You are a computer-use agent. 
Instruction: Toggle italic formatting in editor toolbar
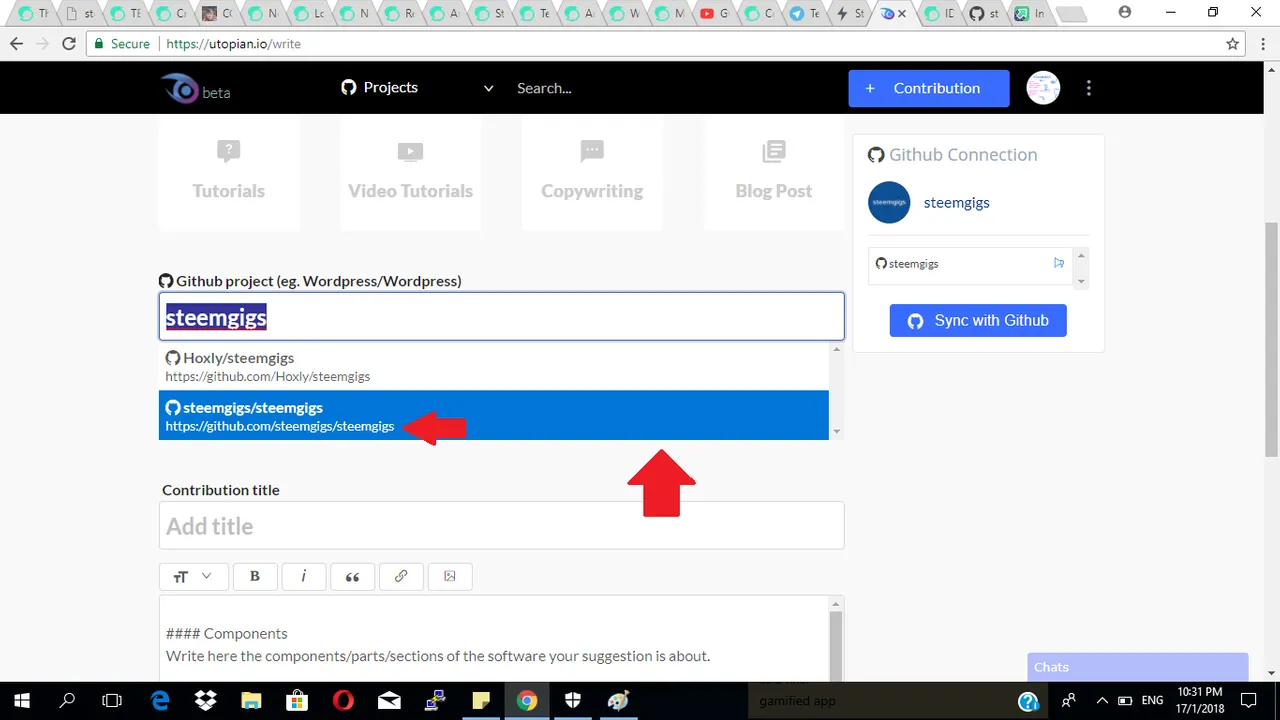tap(304, 576)
